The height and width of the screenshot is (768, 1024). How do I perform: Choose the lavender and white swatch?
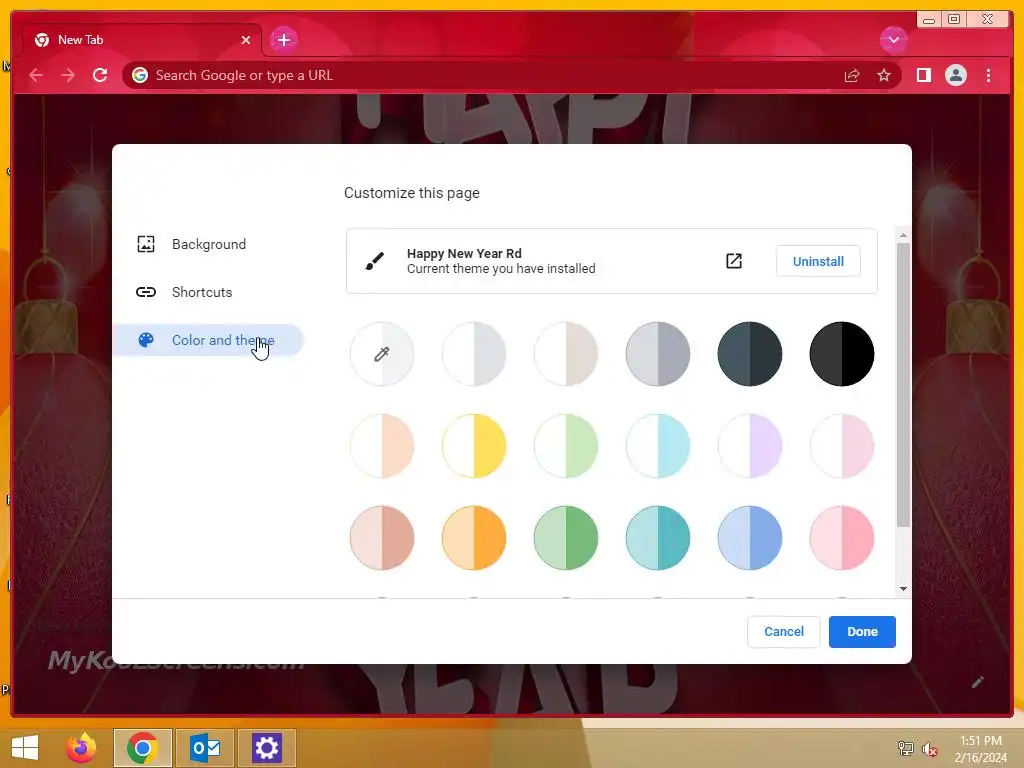point(750,446)
